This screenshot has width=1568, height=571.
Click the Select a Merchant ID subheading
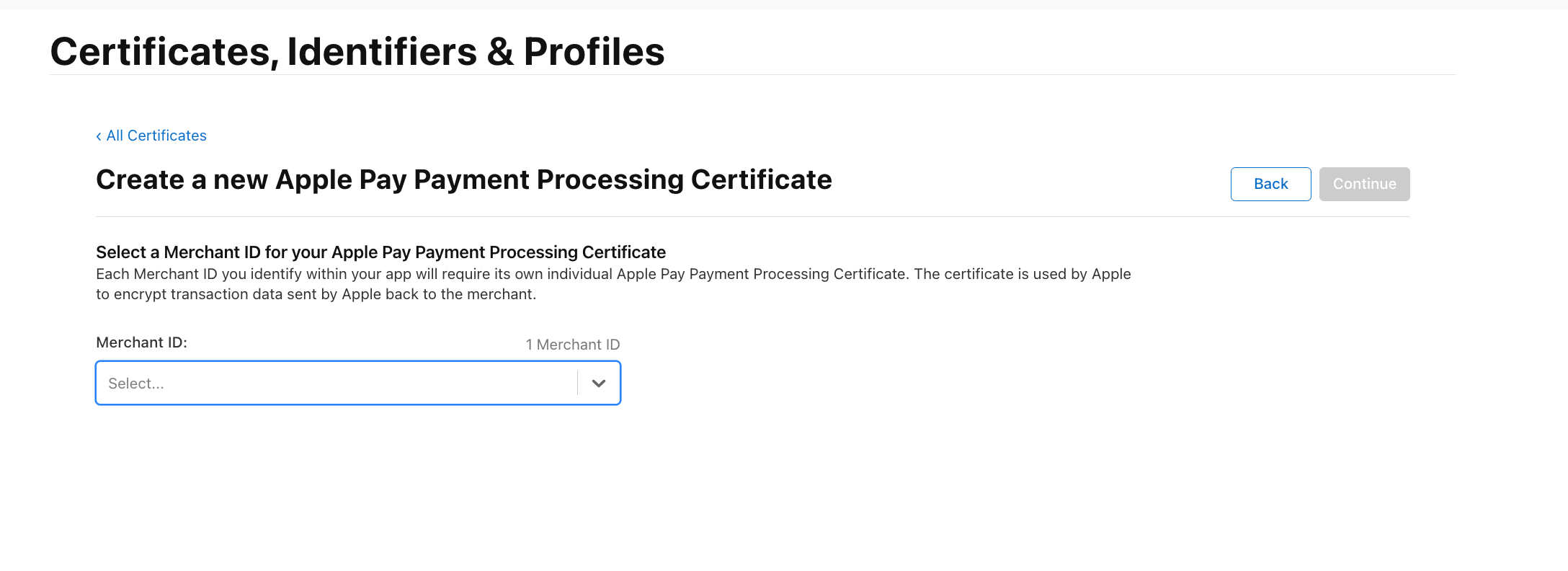tap(380, 252)
